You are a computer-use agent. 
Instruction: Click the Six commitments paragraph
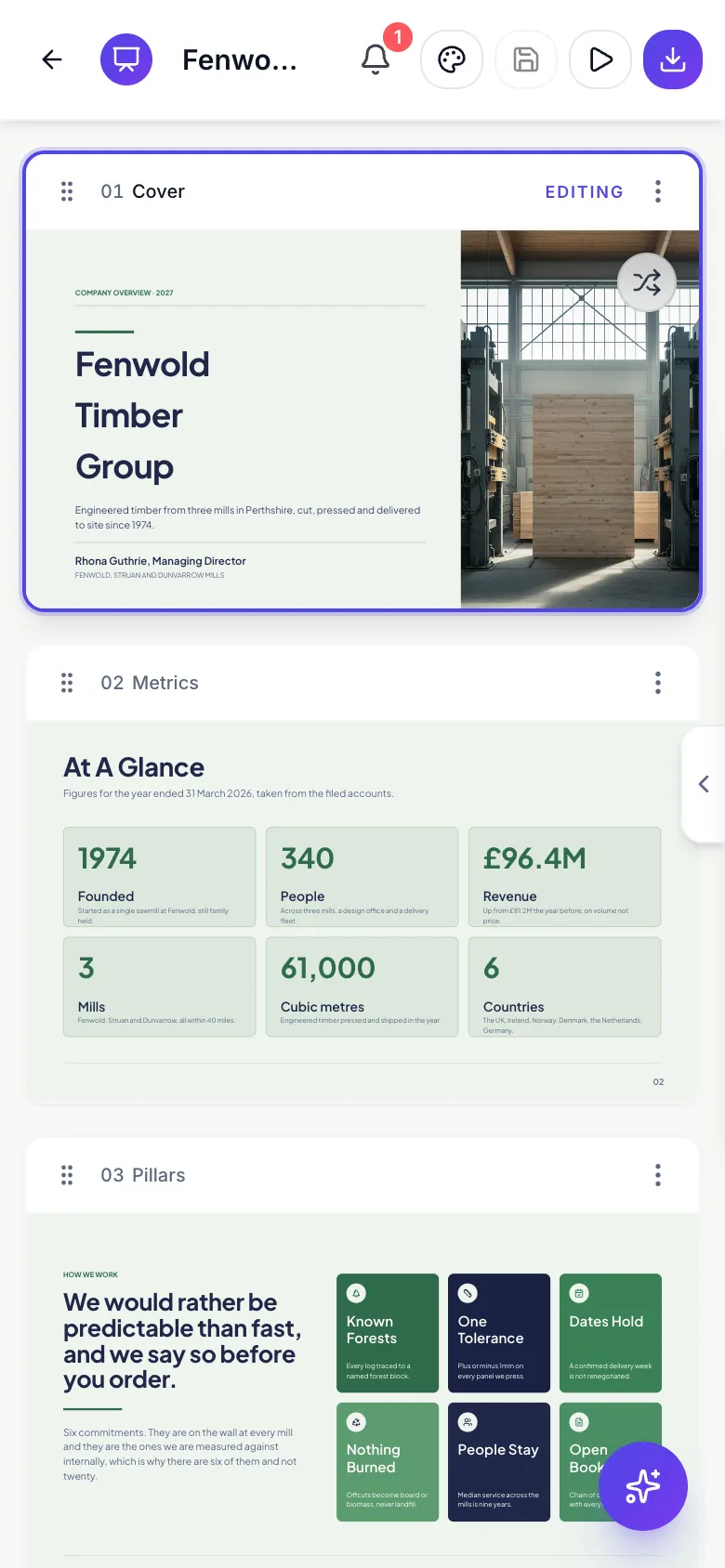pyautogui.click(x=180, y=1455)
